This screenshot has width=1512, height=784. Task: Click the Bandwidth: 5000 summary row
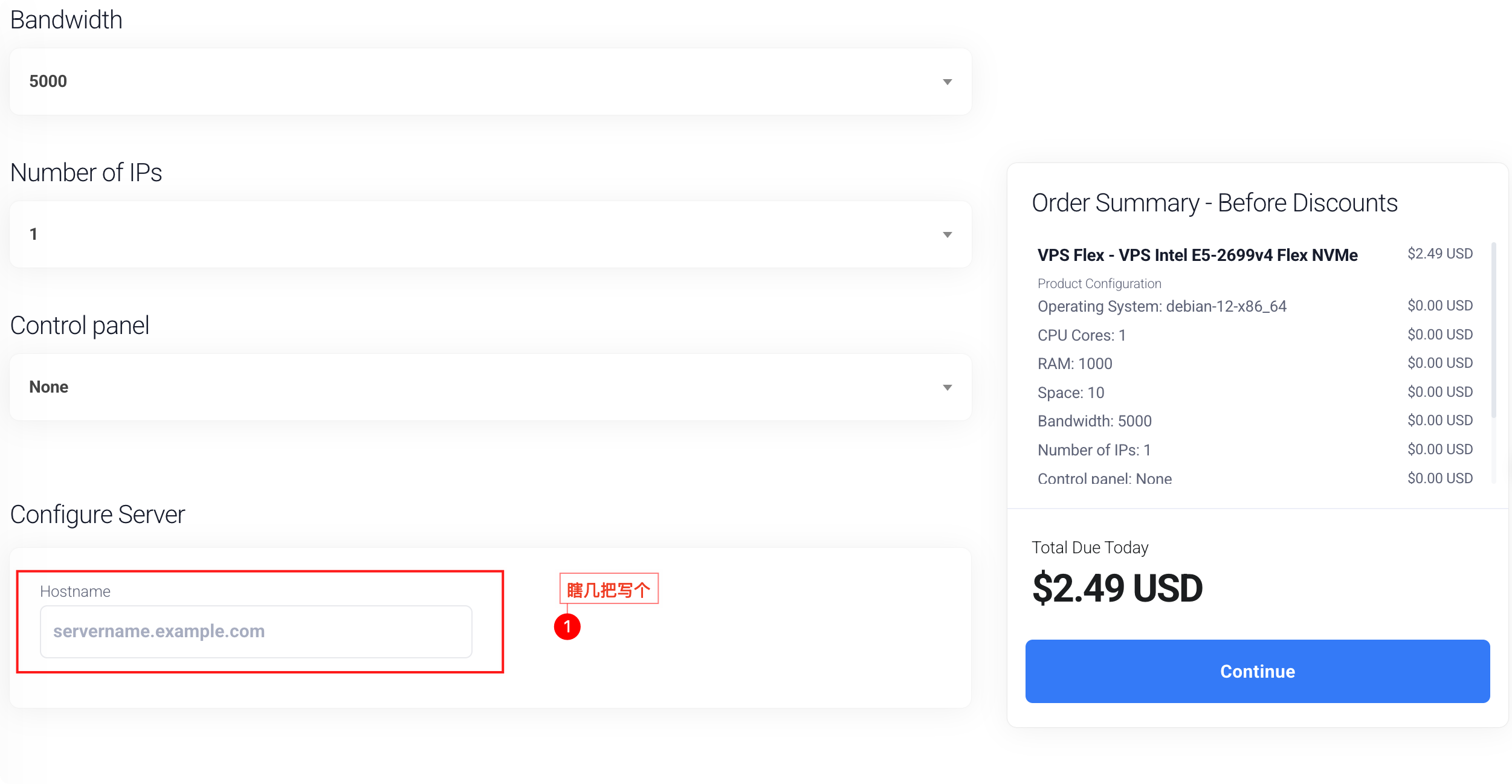tap(1094, 421)
